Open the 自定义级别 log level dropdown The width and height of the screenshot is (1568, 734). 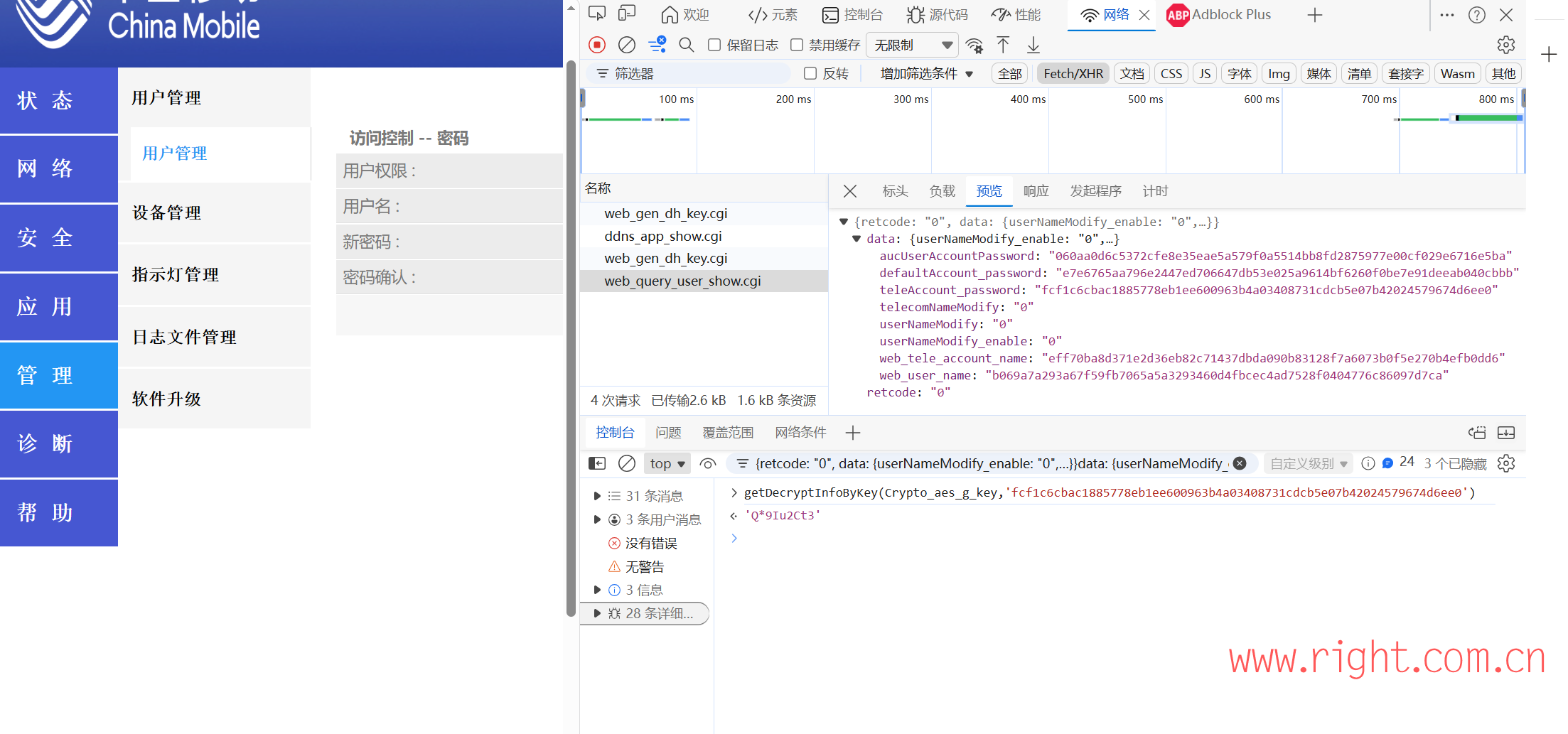(x=1308, y=463)
